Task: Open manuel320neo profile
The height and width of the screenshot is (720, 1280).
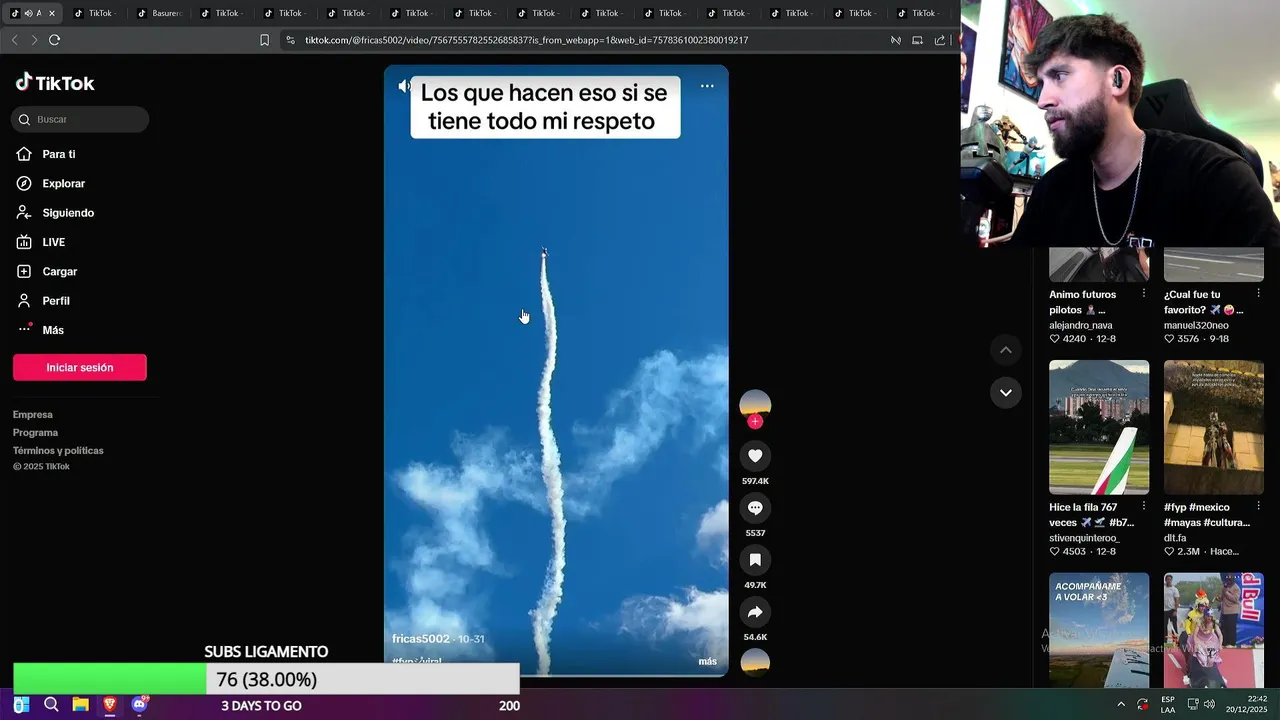Action: click(1196, 325)
